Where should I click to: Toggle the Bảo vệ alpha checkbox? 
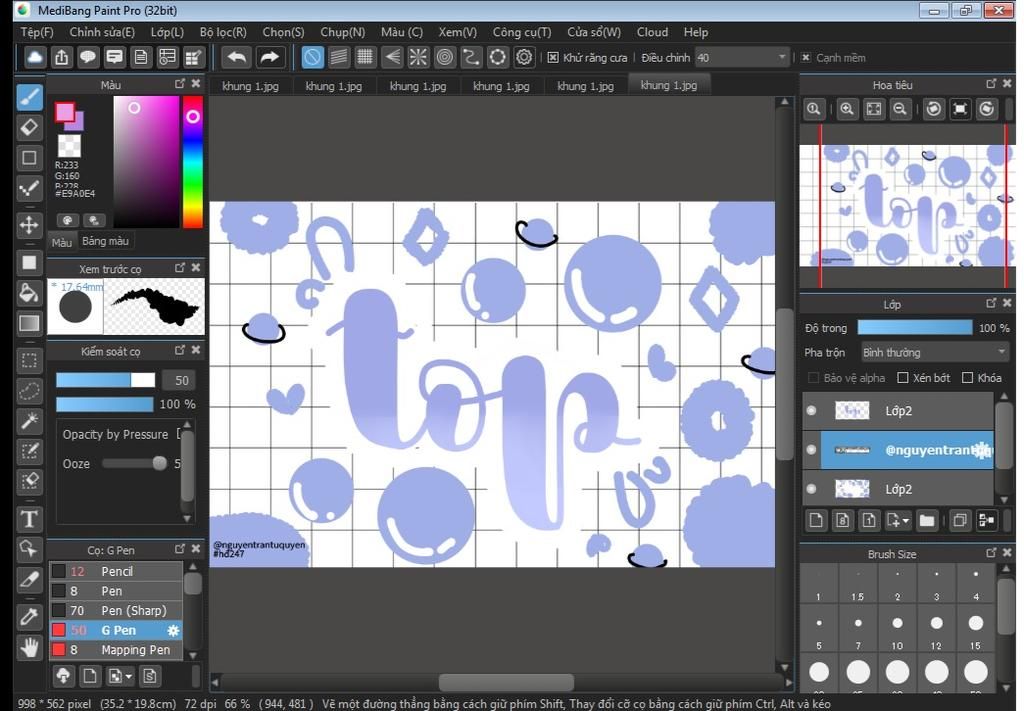813,377
